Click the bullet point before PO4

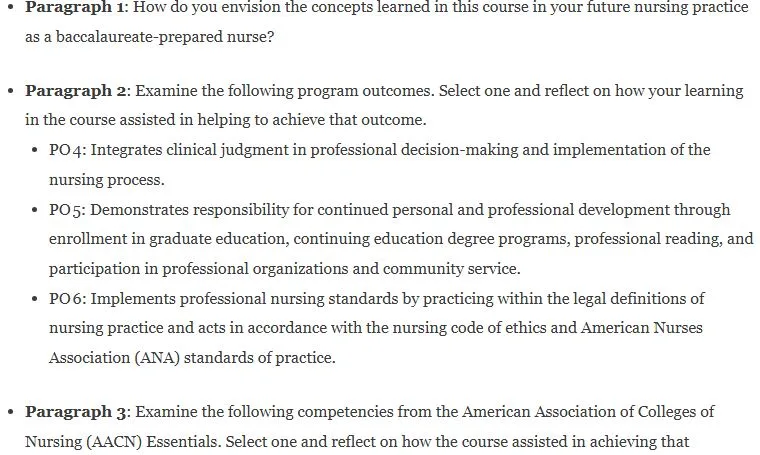click(34, 150)
